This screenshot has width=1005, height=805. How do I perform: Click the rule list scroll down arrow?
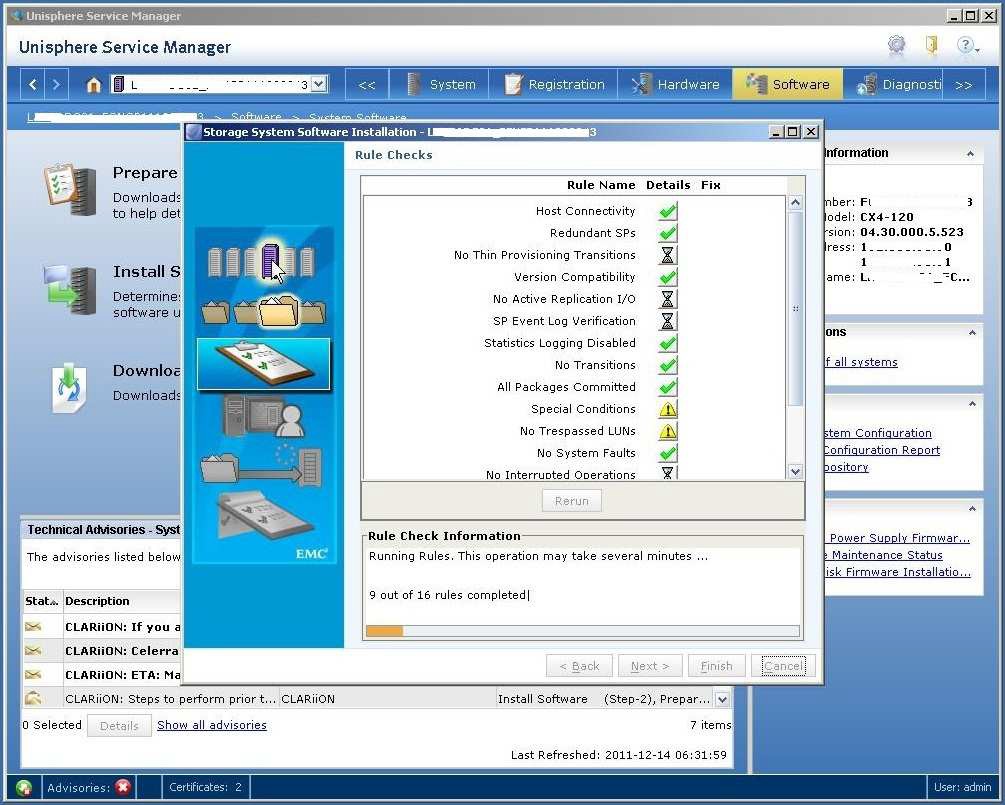[795, 472]
